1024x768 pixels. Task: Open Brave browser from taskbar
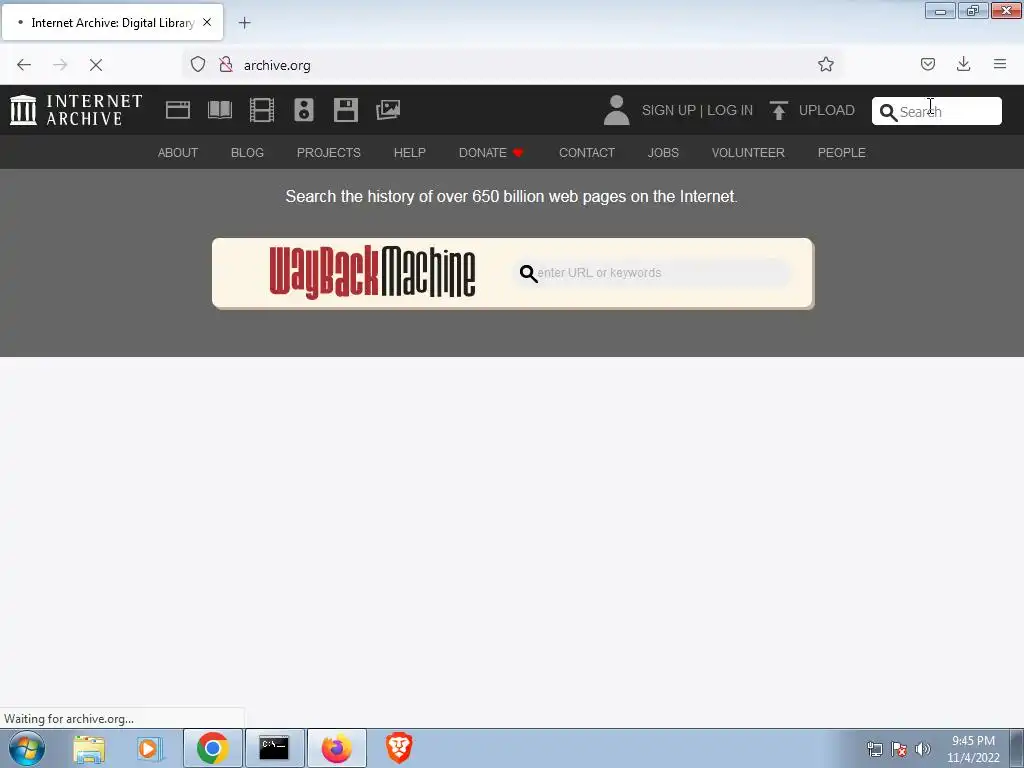tap(398, 748)
